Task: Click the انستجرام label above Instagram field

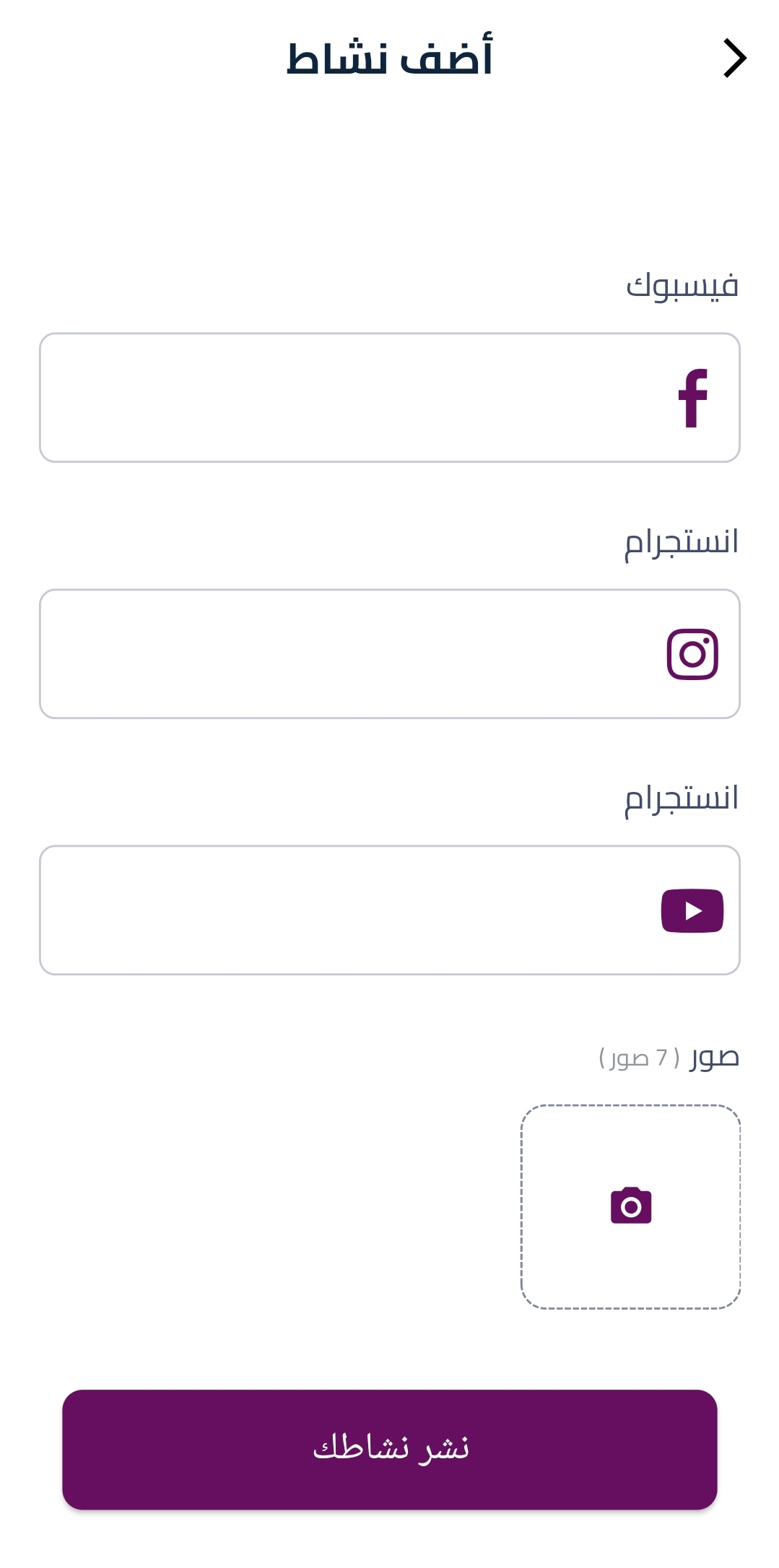Action: coord(682,542)
